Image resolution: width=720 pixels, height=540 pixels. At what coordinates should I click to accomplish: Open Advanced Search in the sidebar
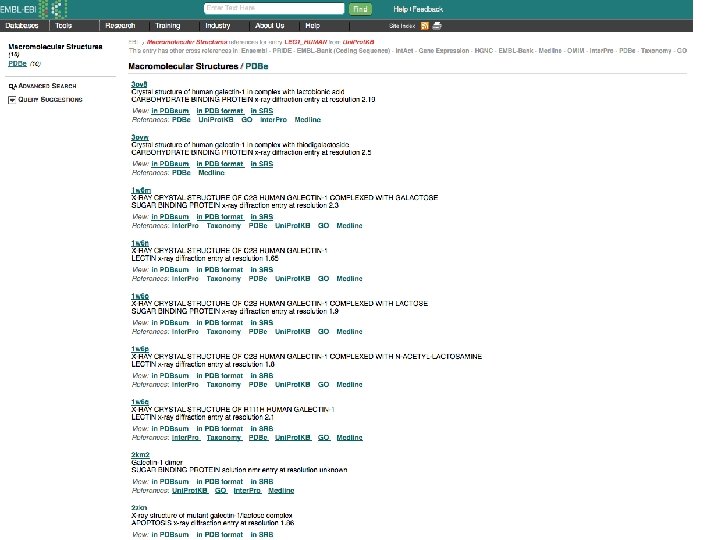[x=47, y=86]
